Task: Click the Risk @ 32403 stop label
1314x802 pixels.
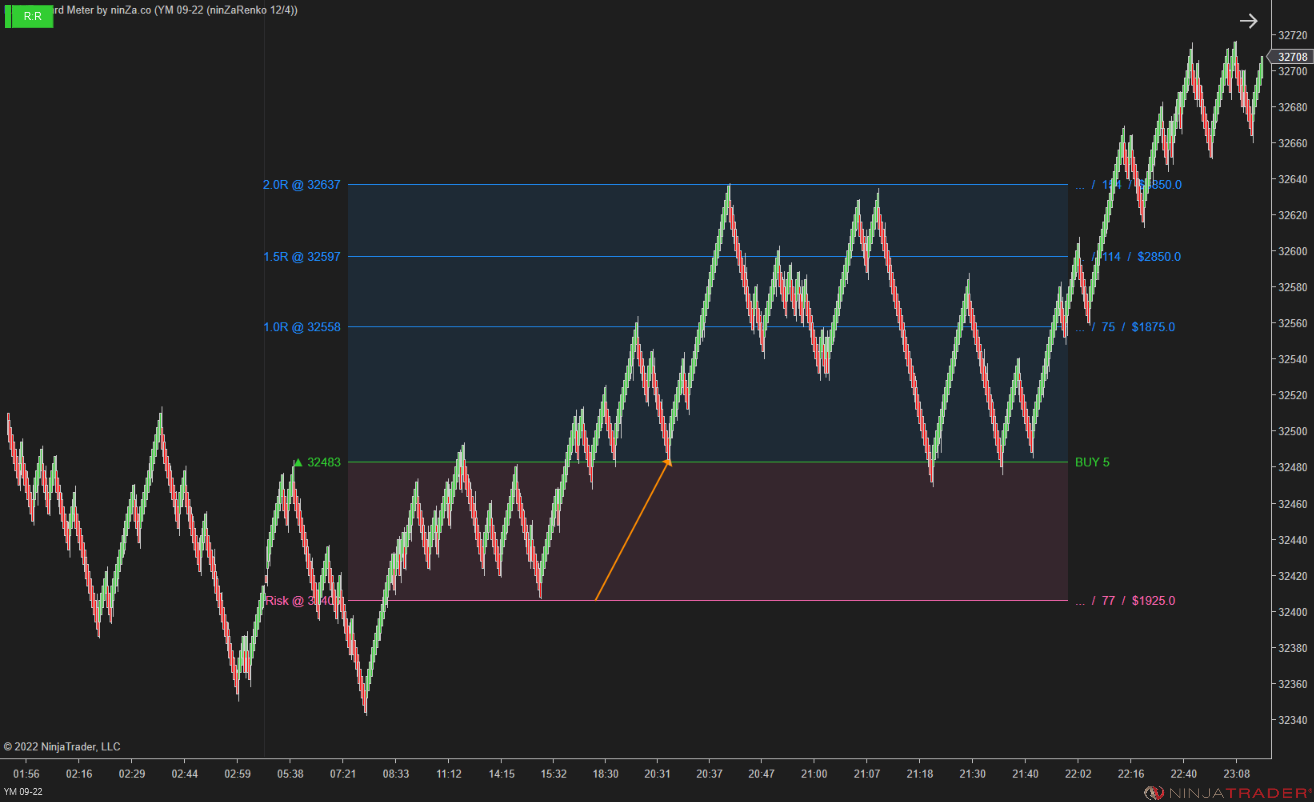Action: click(x=299, y=600)
